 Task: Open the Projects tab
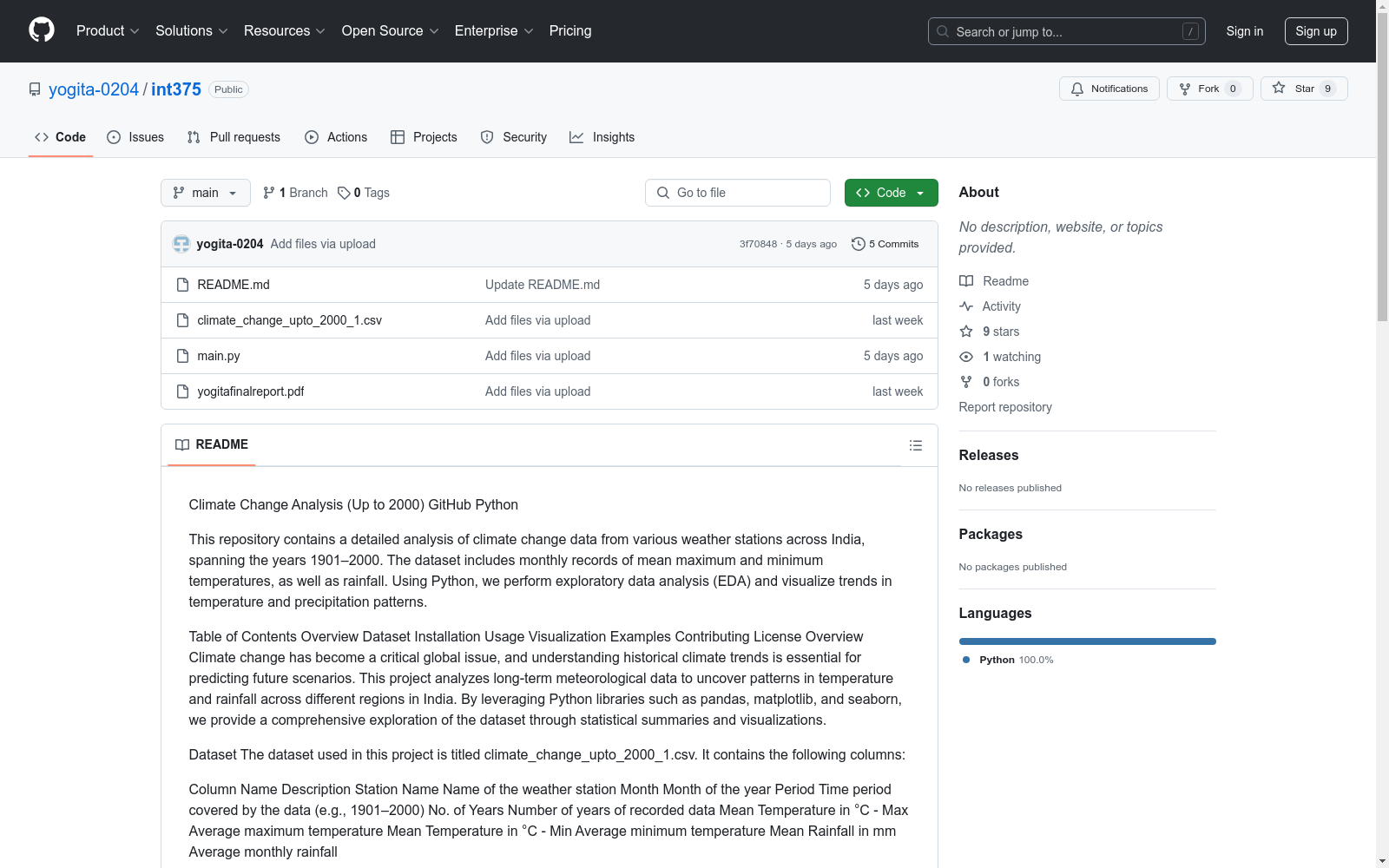424,137
